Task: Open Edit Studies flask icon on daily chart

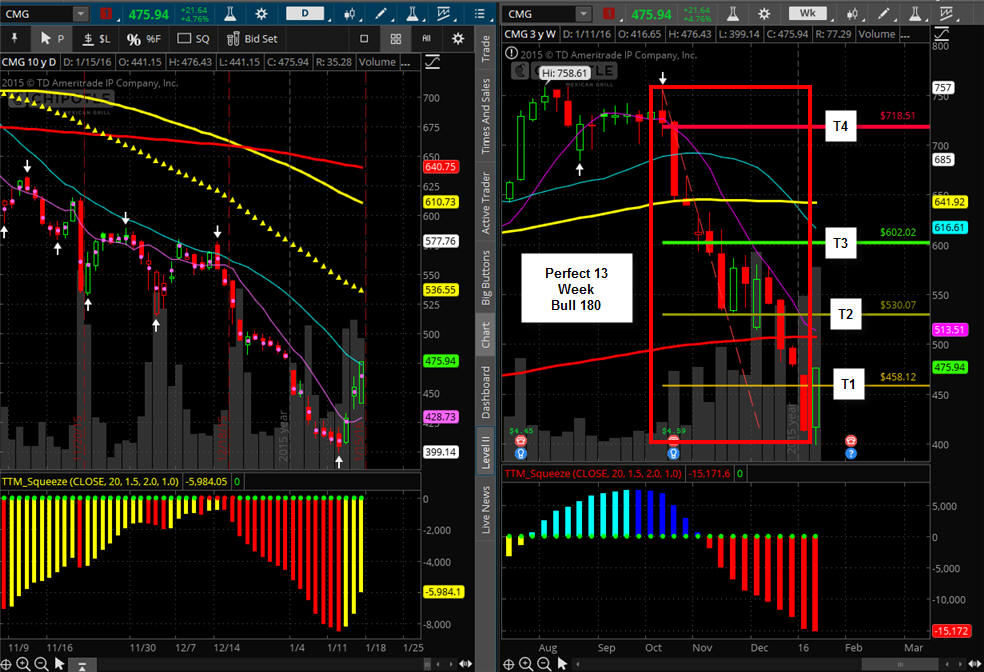Action: [x=230, y=14]
